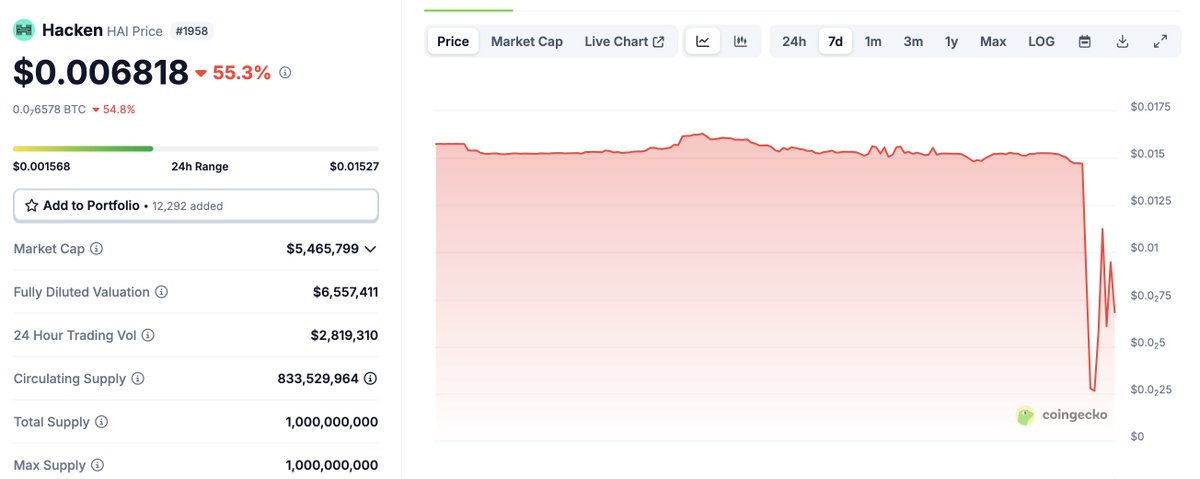Click the star icon in Add to Portfolio
The width and height of the screenshot is (1200, 479).
coord(31,205)
